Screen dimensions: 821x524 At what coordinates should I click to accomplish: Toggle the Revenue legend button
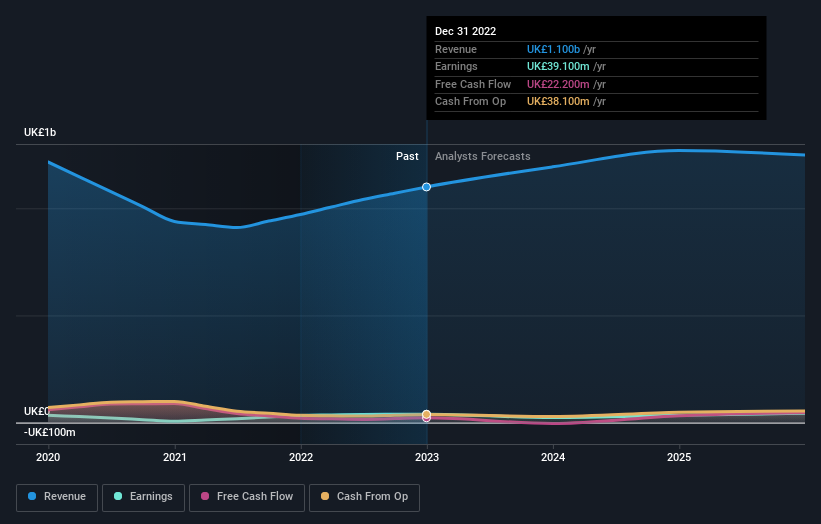[x=57, y=497]
